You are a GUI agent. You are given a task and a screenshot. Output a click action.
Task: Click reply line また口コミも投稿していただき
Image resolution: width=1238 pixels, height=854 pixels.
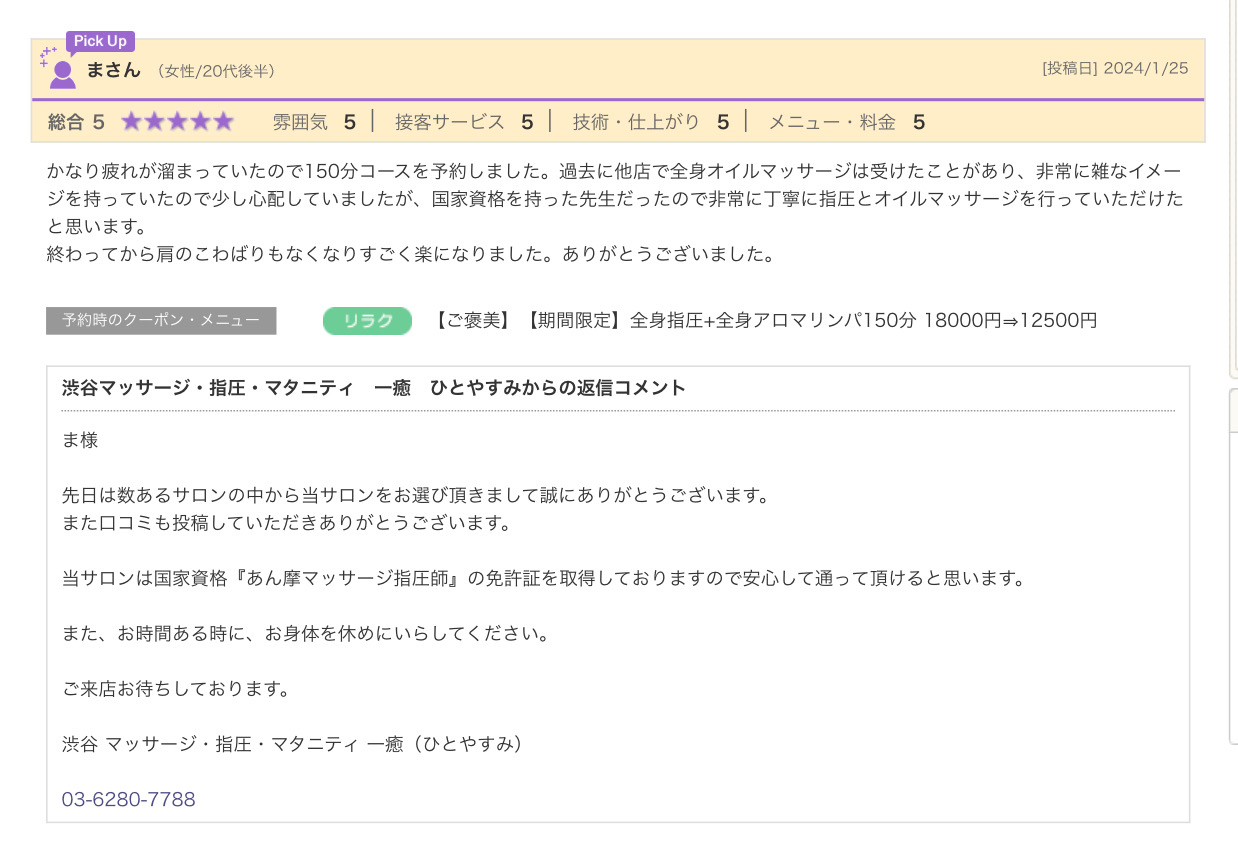[x=286, y=523]
